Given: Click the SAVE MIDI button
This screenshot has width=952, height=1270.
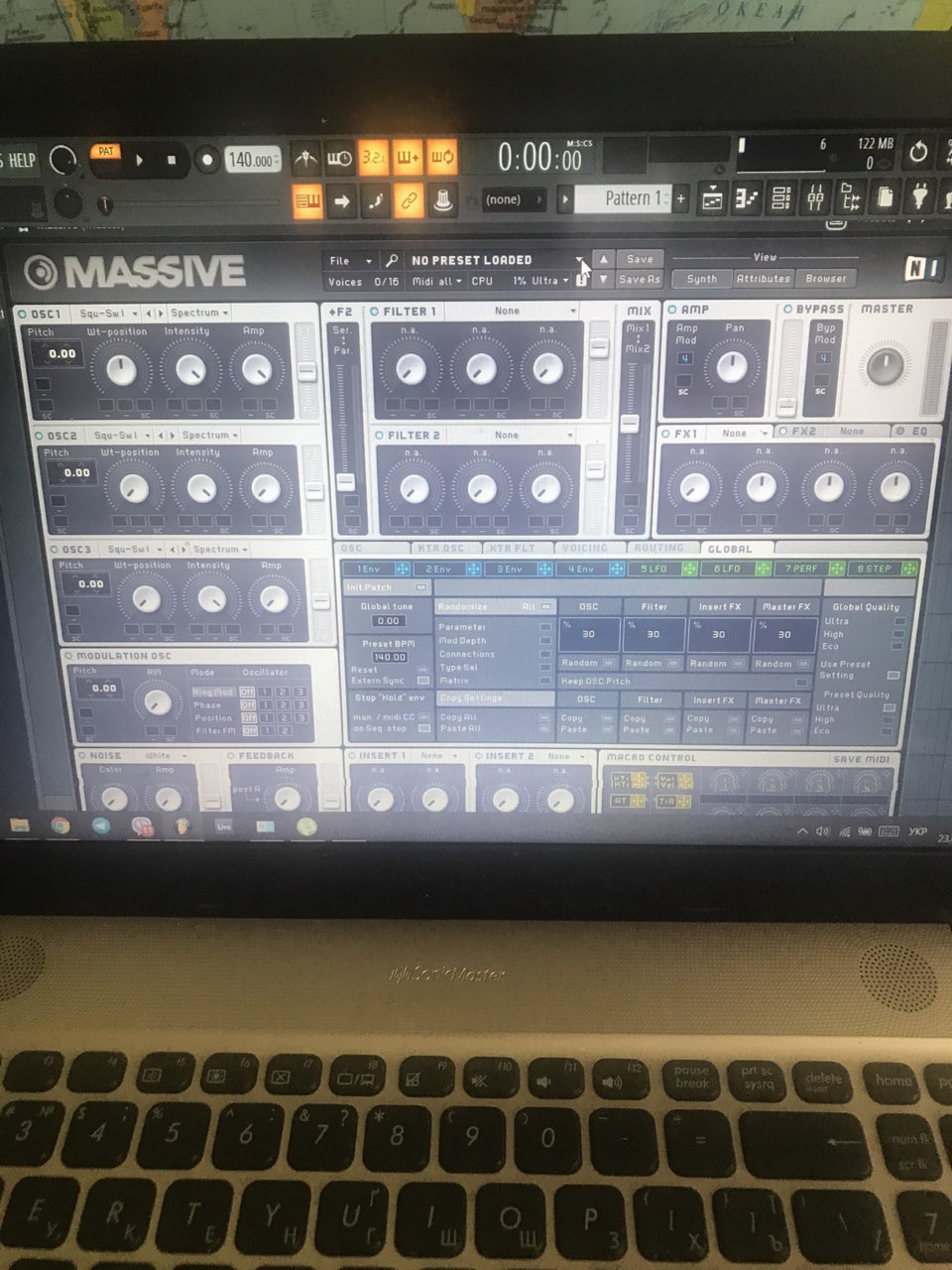Looking at the screenshot, I should (x=861, y=760).
